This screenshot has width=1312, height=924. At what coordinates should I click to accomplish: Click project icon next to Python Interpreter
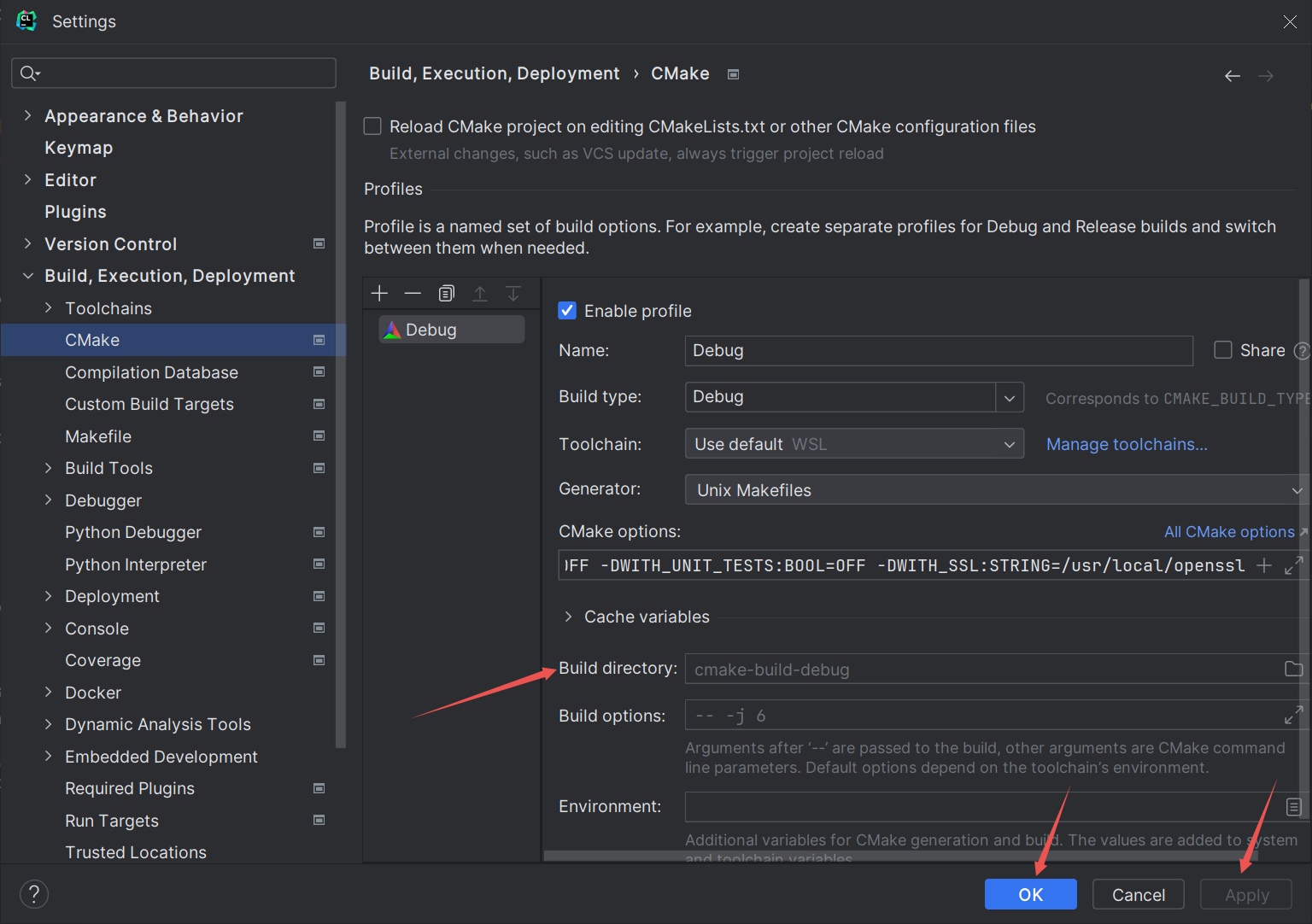click(319, 564)
